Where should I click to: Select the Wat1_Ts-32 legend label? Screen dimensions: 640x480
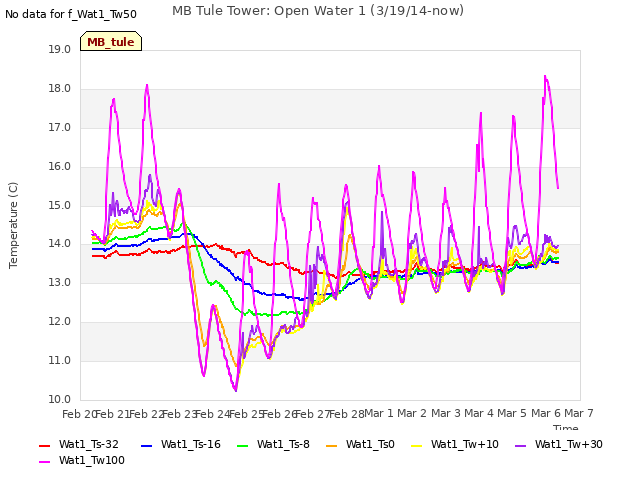(89, 444)
